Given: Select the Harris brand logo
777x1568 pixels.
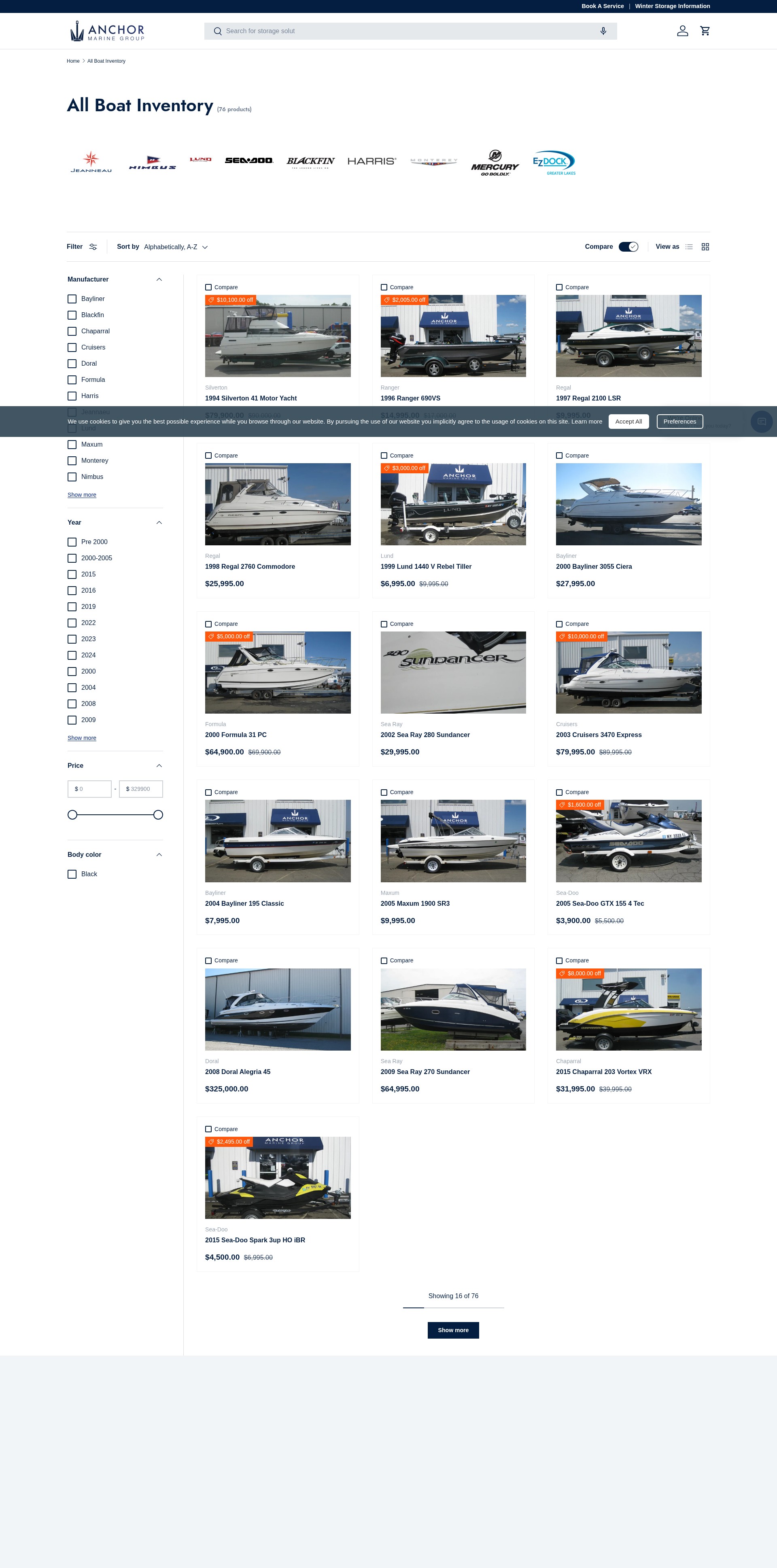Looking at the screenshot, I should click(x=372, y=161).
